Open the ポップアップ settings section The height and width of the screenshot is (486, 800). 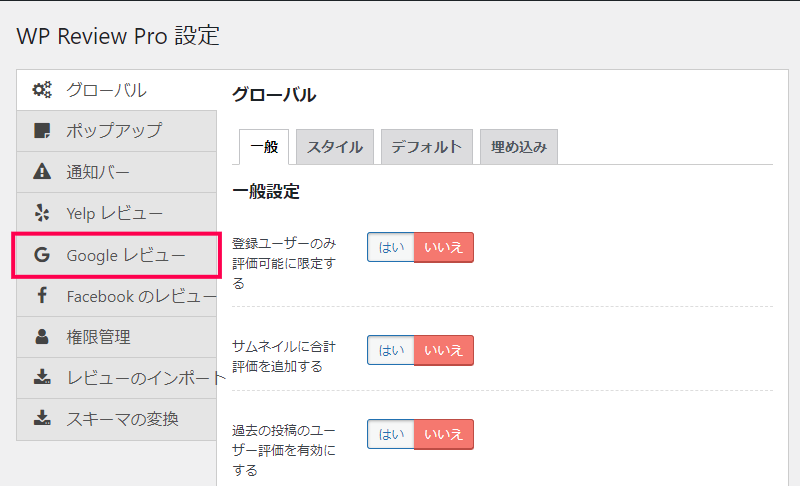pyautogui.click(x=117, y=131)
